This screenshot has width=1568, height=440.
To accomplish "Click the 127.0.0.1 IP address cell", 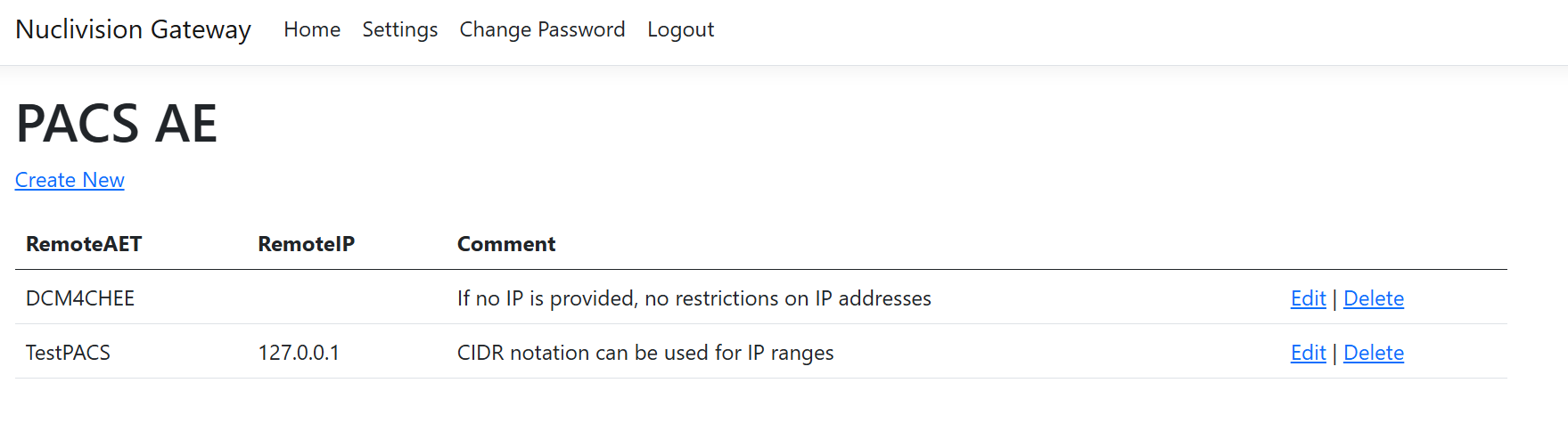I will tap(299, 353).
